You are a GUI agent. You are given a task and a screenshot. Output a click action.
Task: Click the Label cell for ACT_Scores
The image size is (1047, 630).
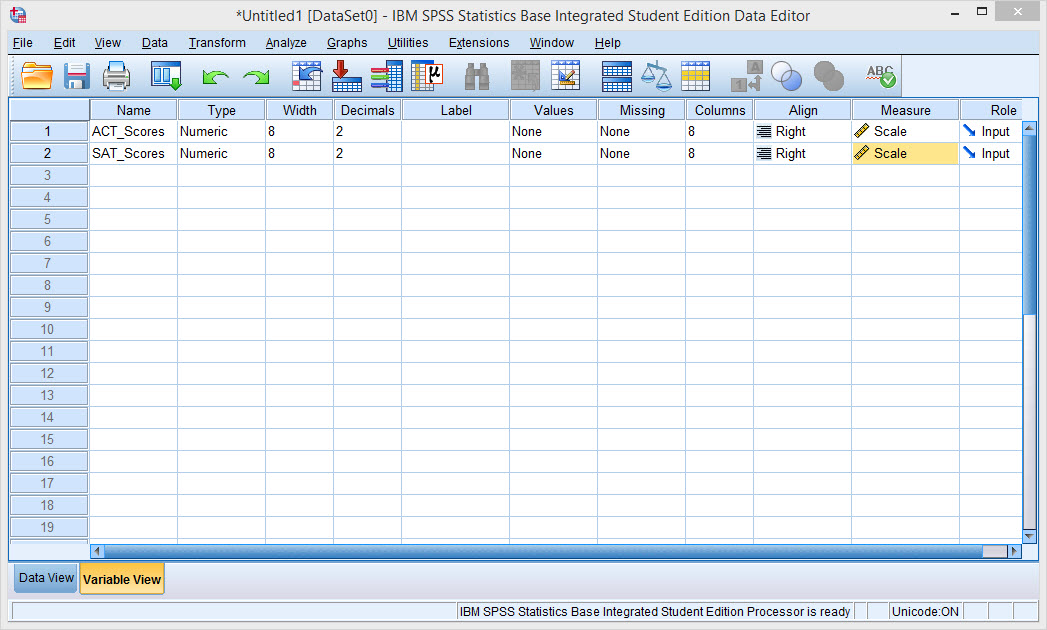pos(455,131)
